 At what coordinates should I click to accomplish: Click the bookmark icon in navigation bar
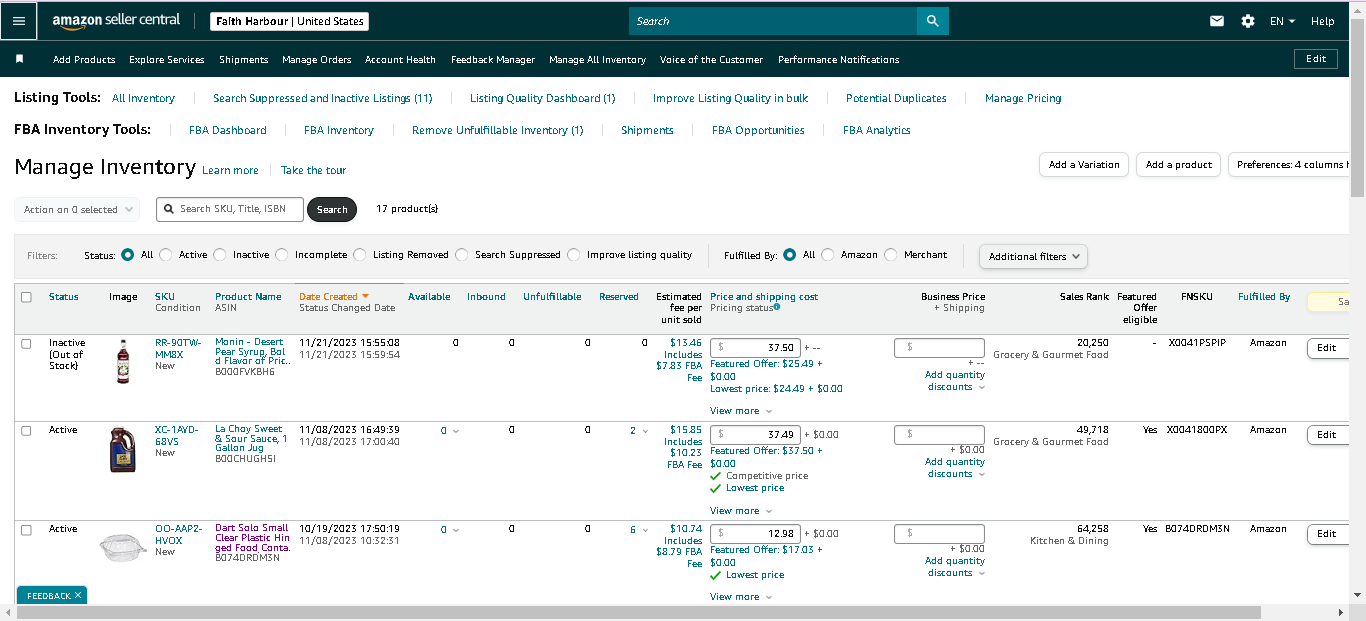[19, 59]
